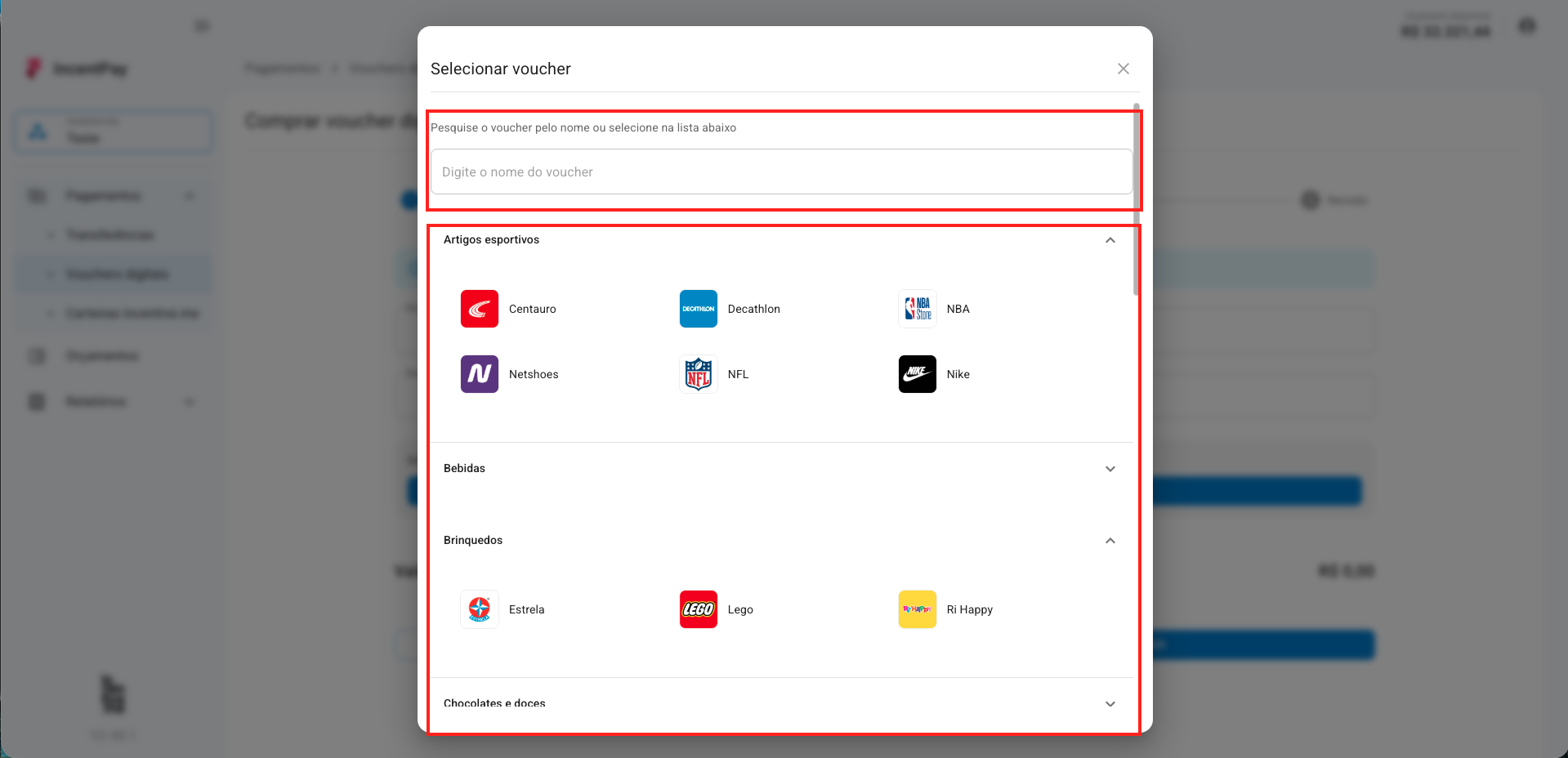This screenshot has height=758, width=1568.
Task: Pick the NBA Store logo icon
Action: [918, 309]
